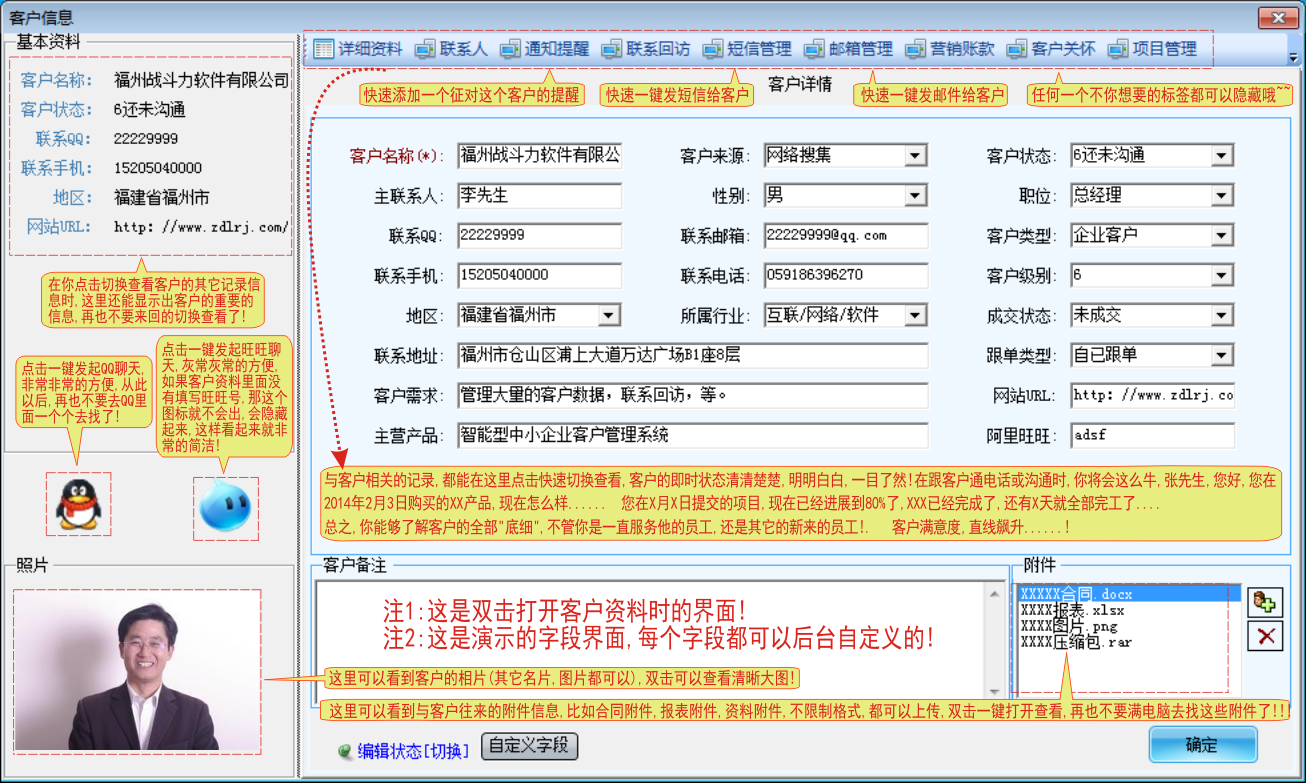This screenshot has height=783, width=1306.
Task: Click the 联系手机 input field in form
Action: click(540, 276)
